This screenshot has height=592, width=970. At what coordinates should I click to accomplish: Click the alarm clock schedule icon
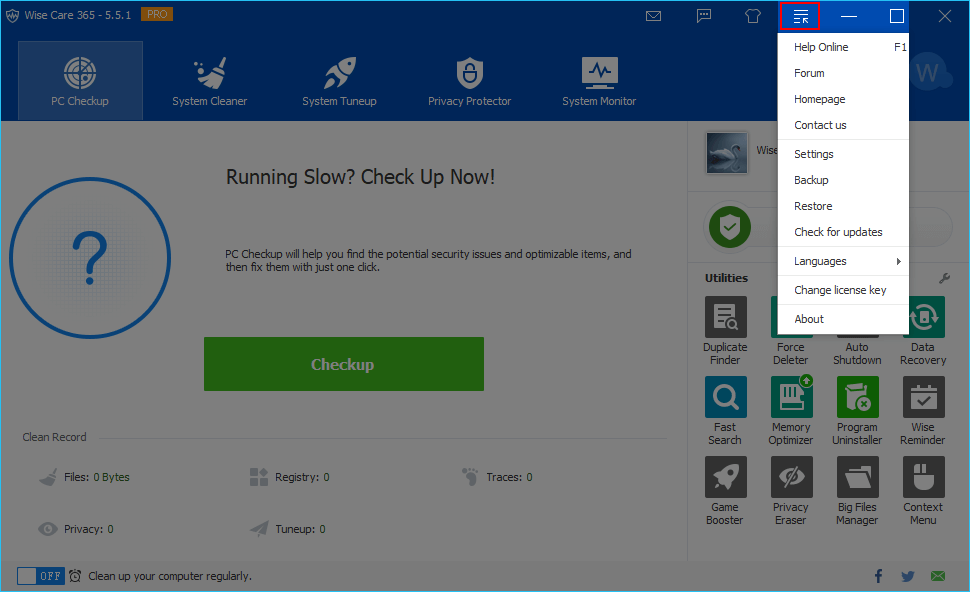(x=75, y=576)
